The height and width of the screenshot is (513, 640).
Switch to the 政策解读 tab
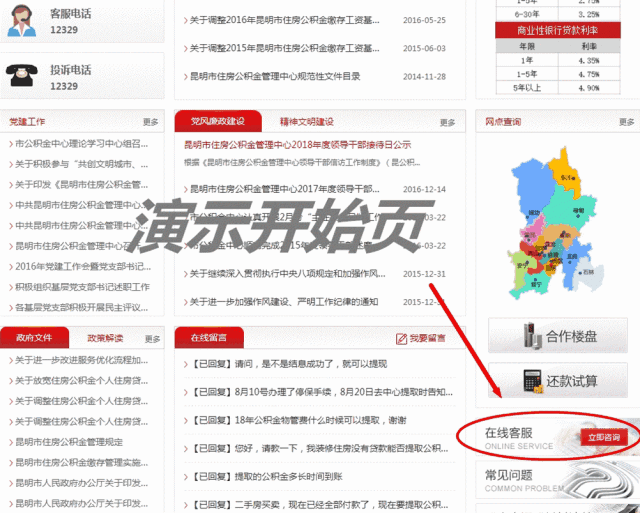click(x=105, y=338)
